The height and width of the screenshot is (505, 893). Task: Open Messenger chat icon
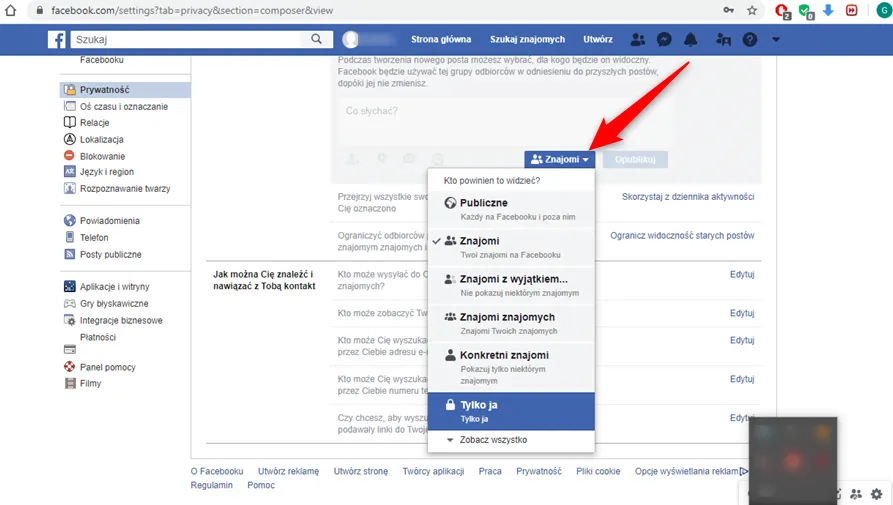tap(664, 40)
